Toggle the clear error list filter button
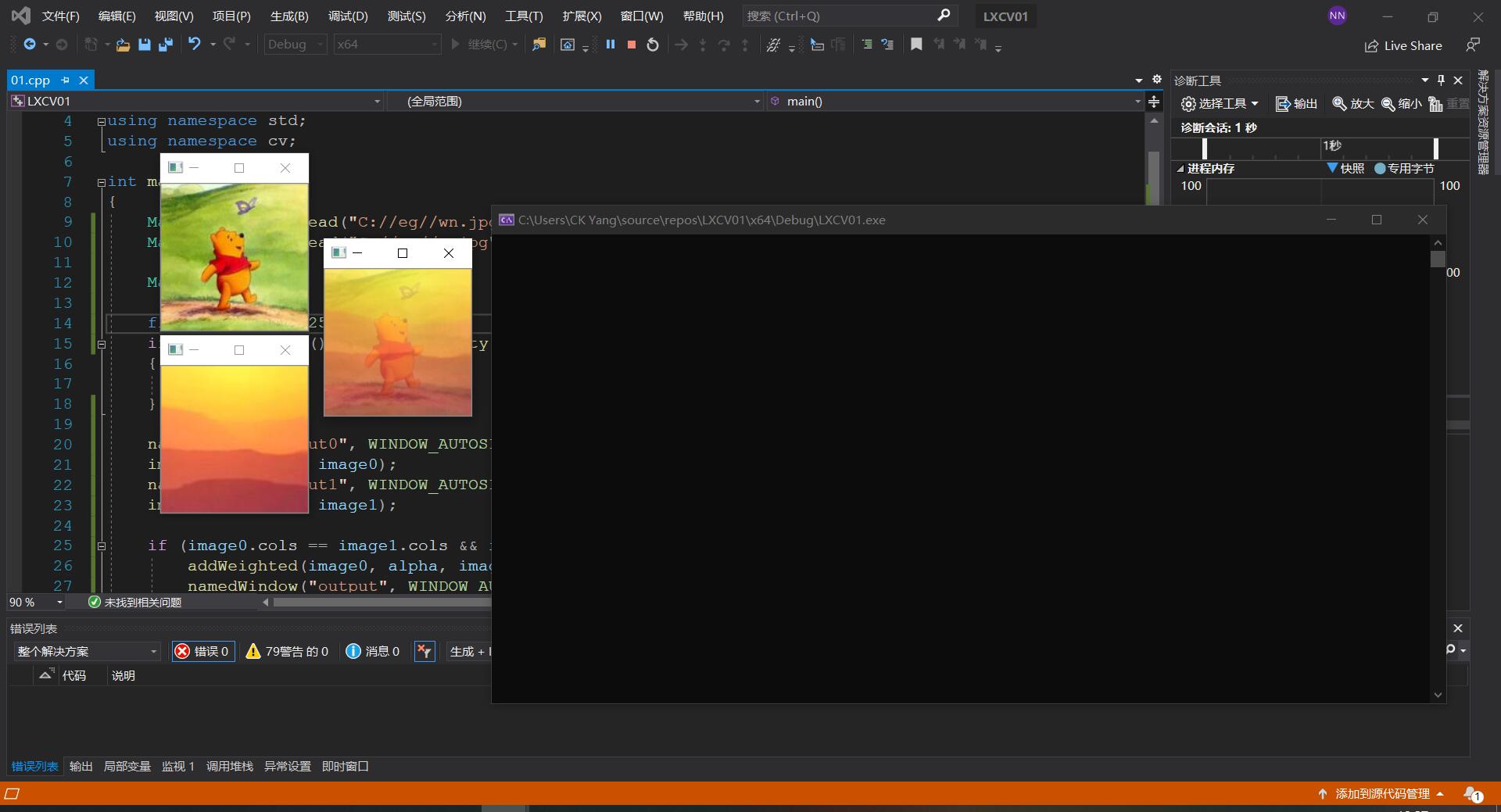The width and height of the screenshot is (1501, 812). tap(425, 651)
